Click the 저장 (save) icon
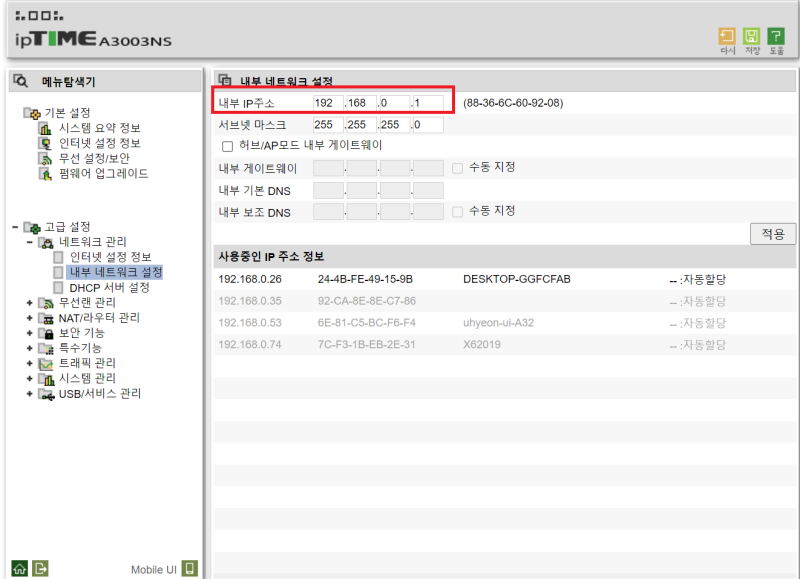Viewport: 800px width, 579px height. tap(753, 35)
